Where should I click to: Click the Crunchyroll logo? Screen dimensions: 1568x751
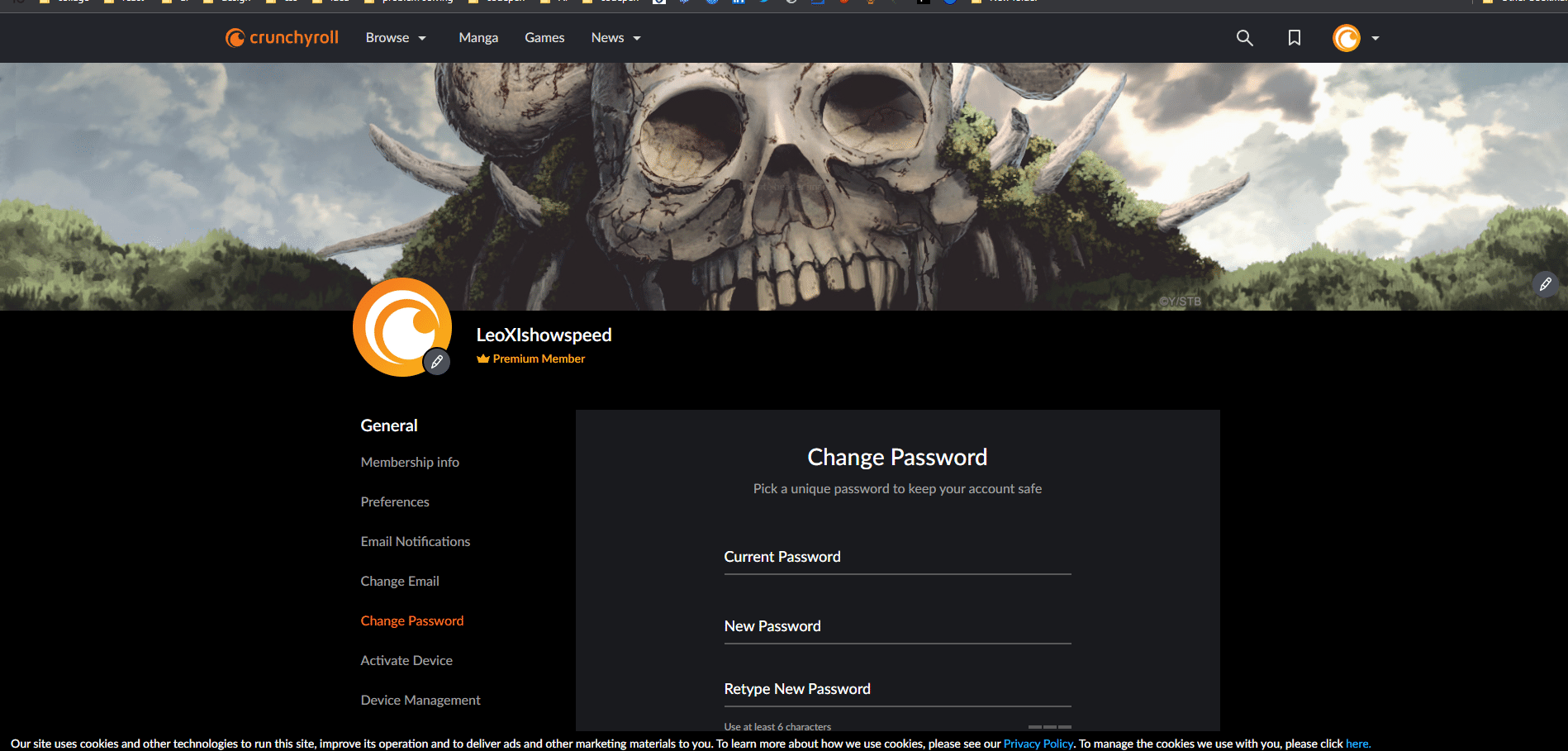pyautogui.click(x=282, y=38)
